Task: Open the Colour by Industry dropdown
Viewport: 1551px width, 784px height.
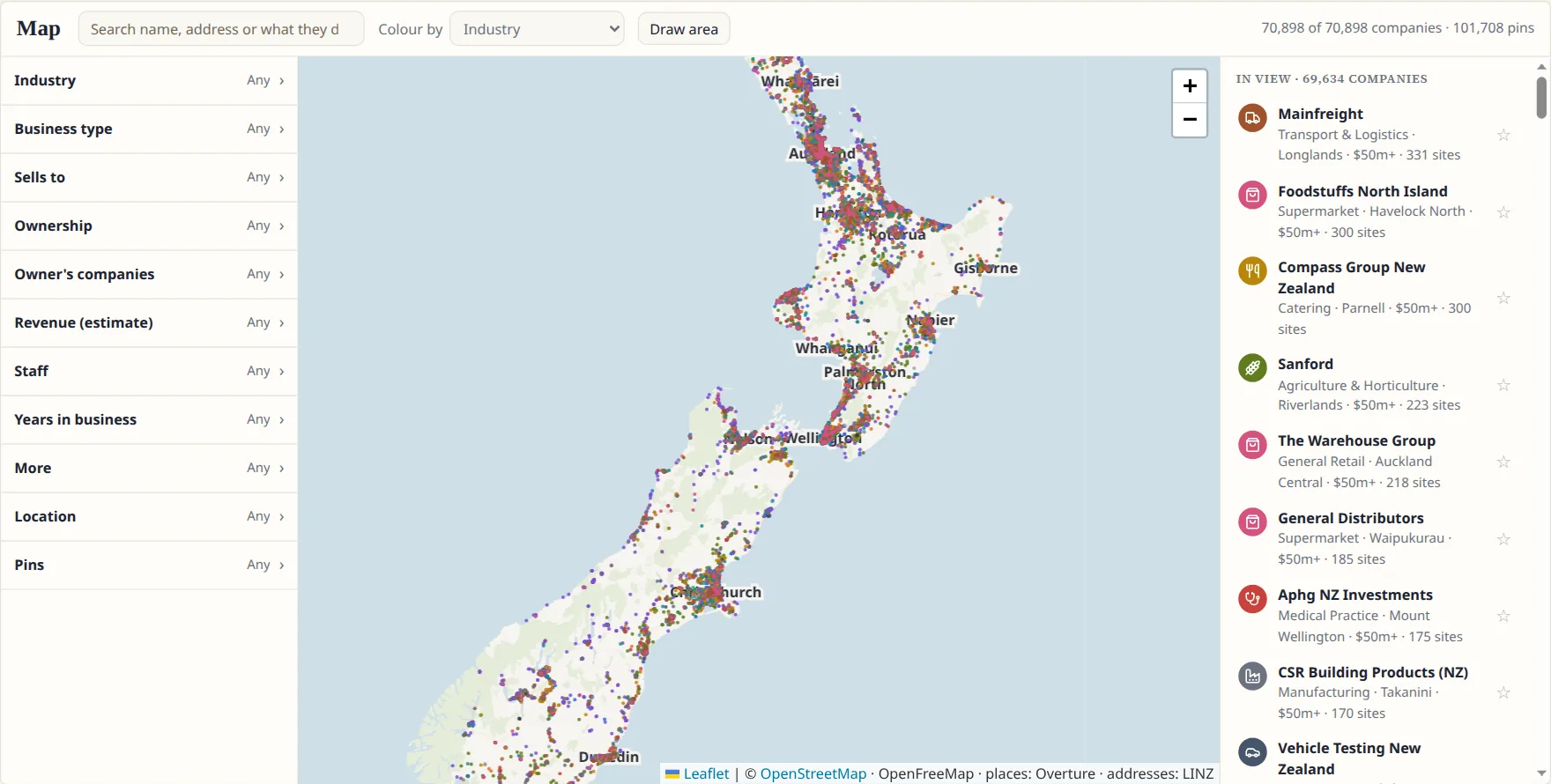Action: [x=537, y=29]
